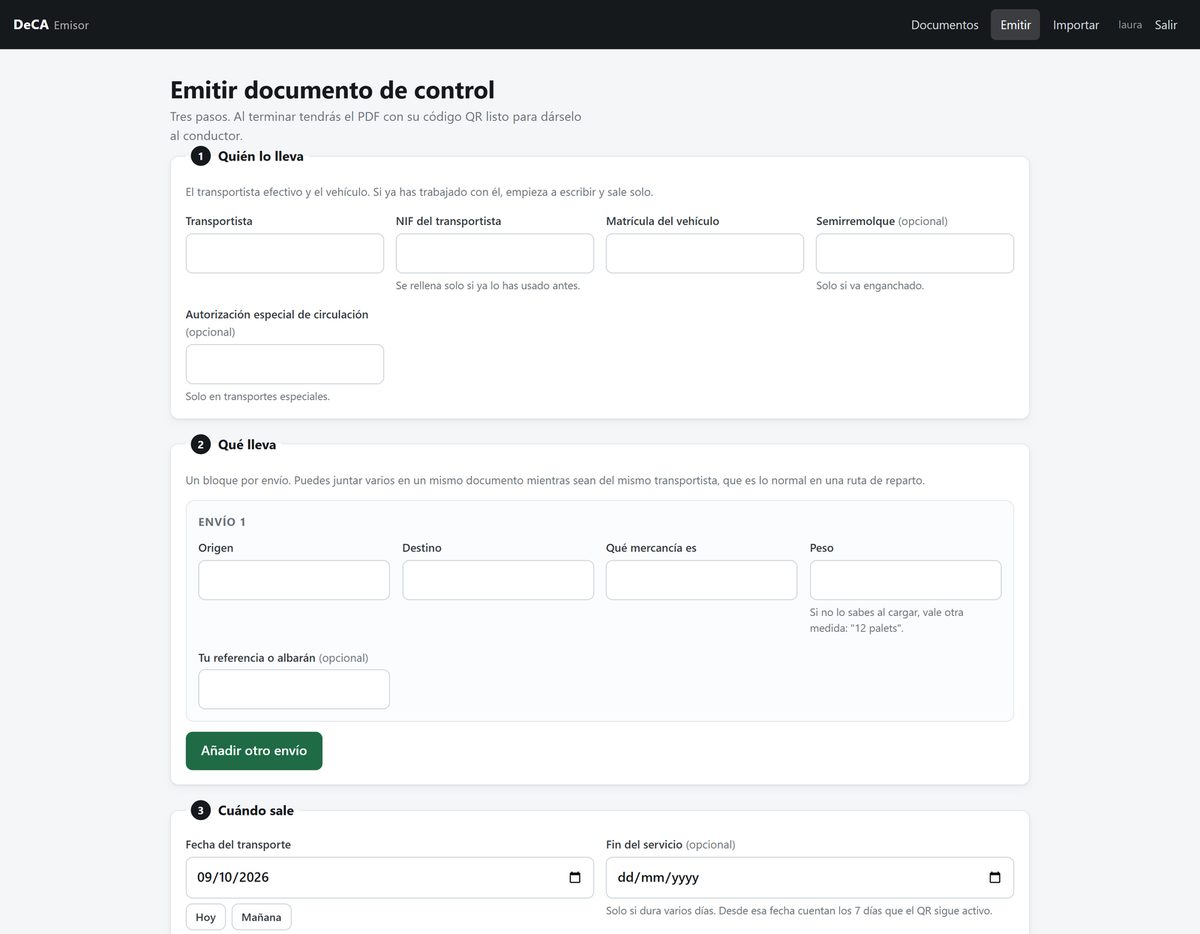Viewport: 1200px width, 934px height.
Task: Go to the DeCA Emisor home logo
Action: pos(51,25)
